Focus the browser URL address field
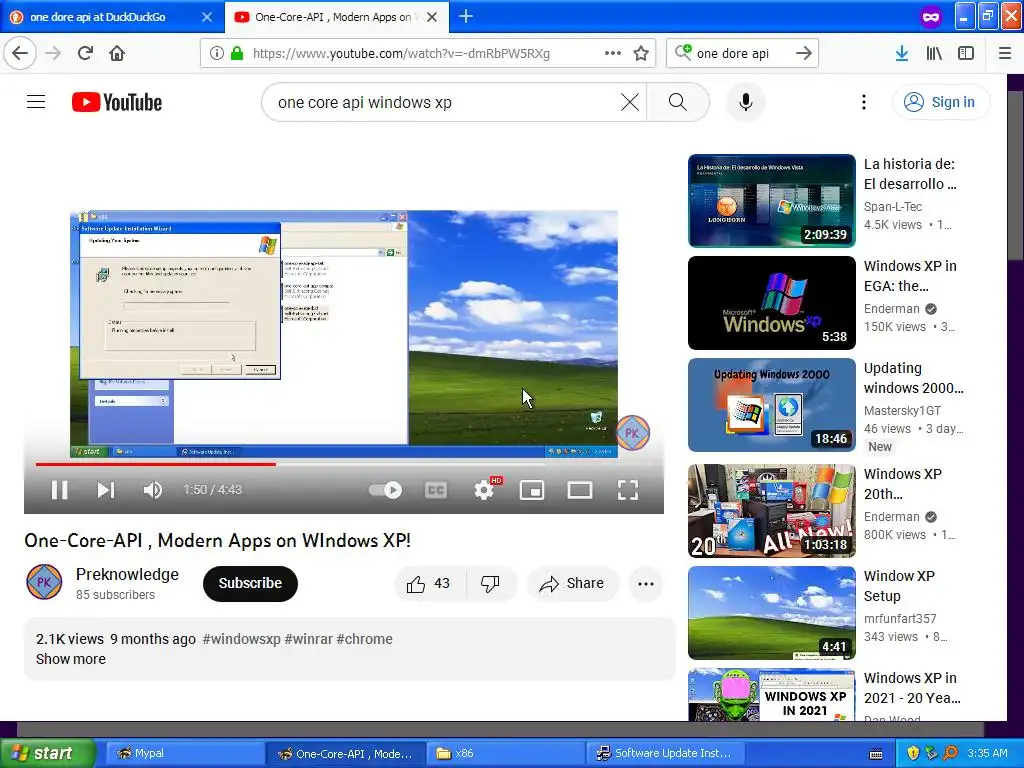1024x768 pixels. tap(418, 53)
